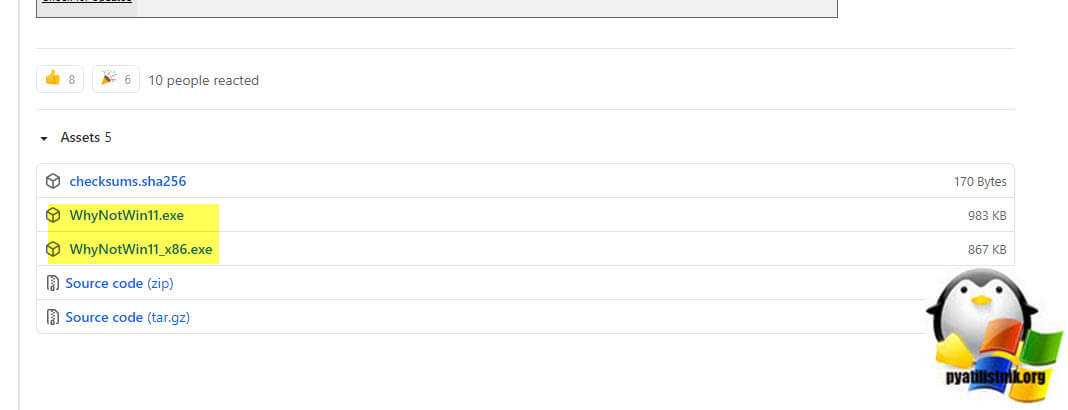1068x410 pixels.
Task: Collapse the Assets section triangle
Action: click(x=44, y=138)
